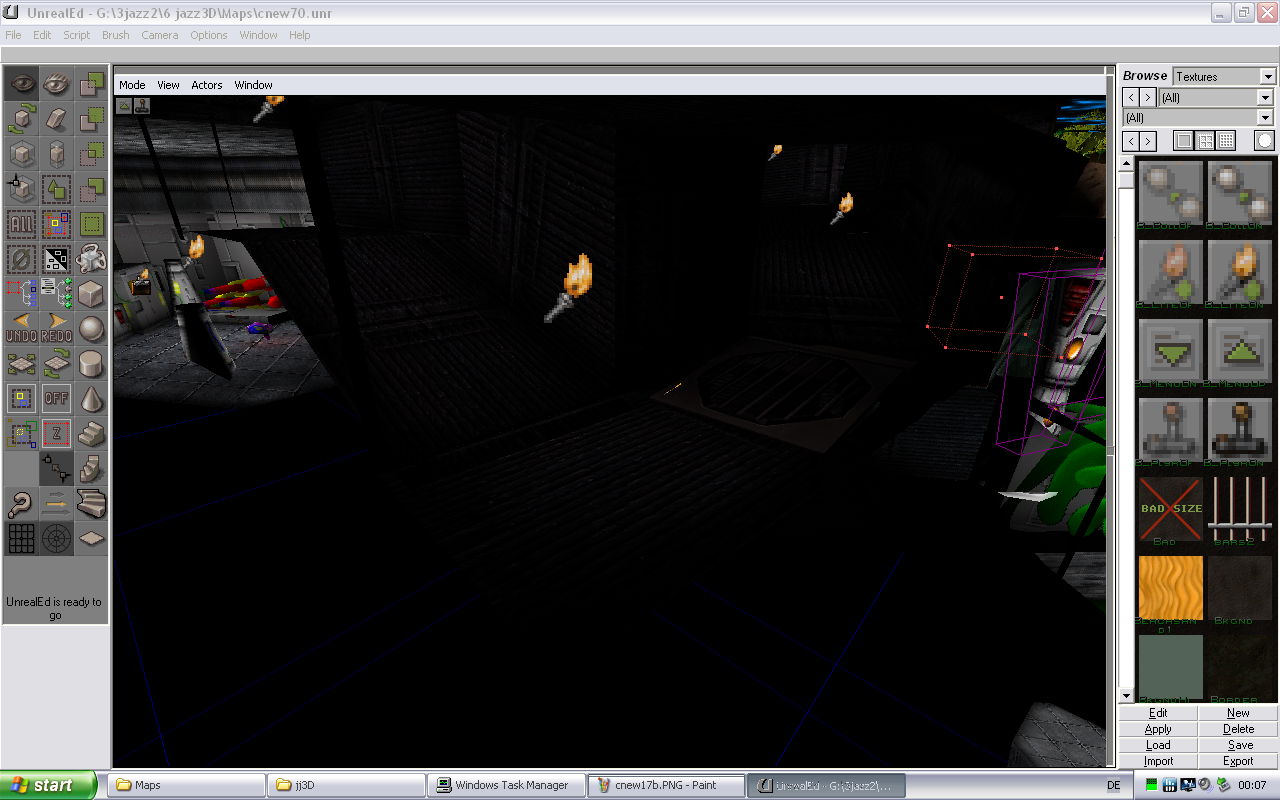Viewport: 1280px width, 802px height.
Task: Click the black-and-white invert selection tool
Action: pyautogui.click(x=56, y=258)
